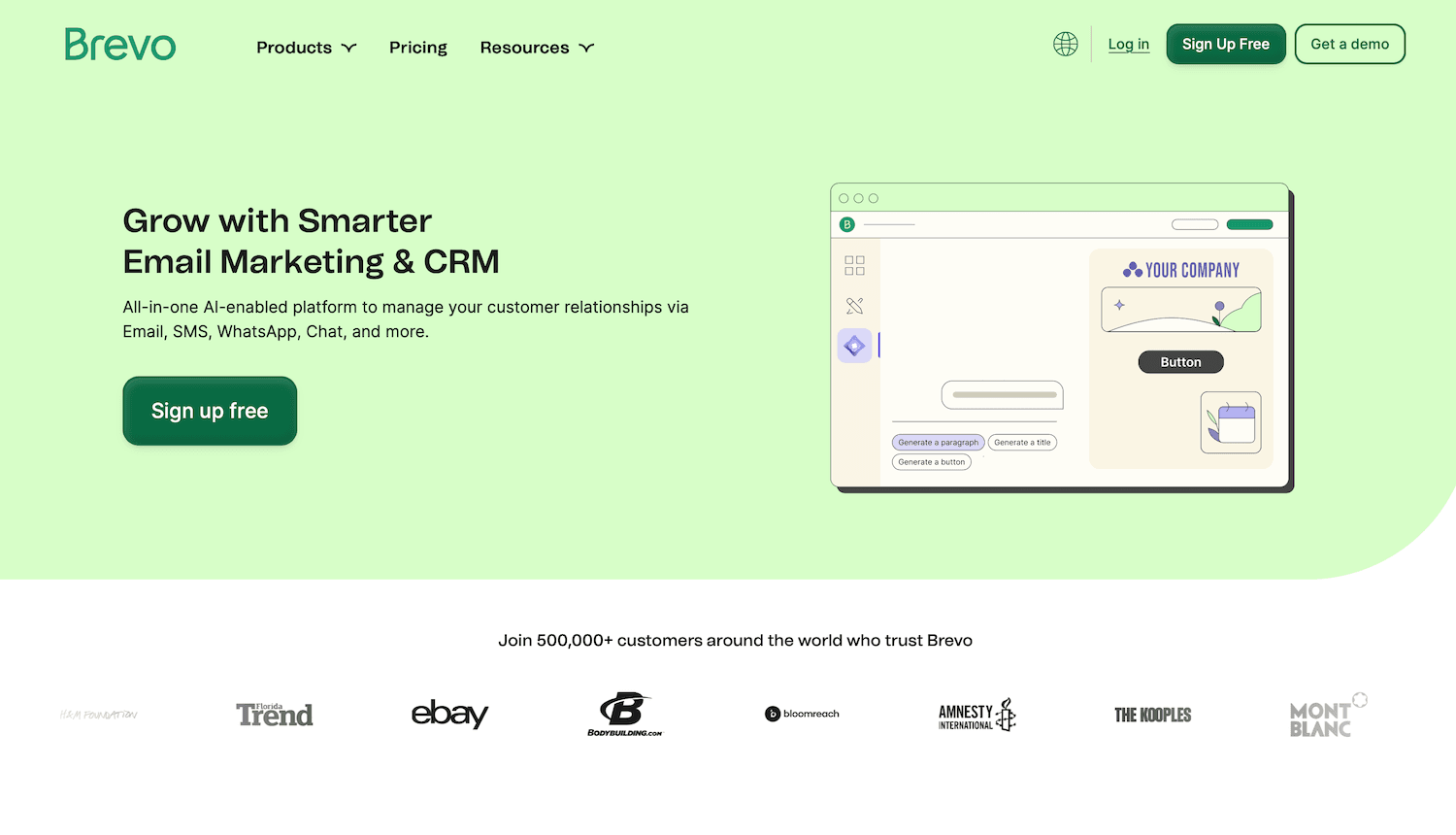
Task: Click the Get a demo button
Action: (1349, 45)
